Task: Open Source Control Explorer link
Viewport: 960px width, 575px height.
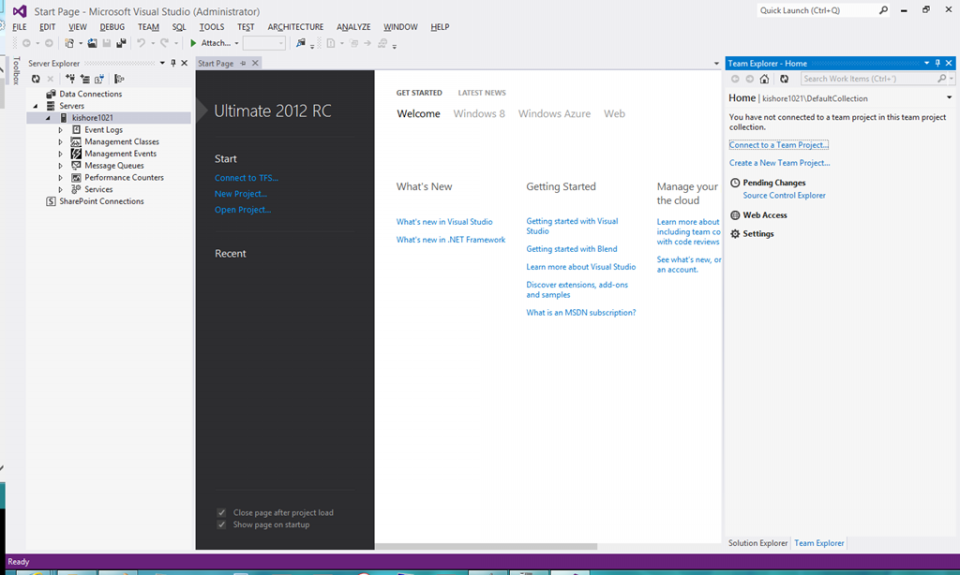Action: click(784, 195)
